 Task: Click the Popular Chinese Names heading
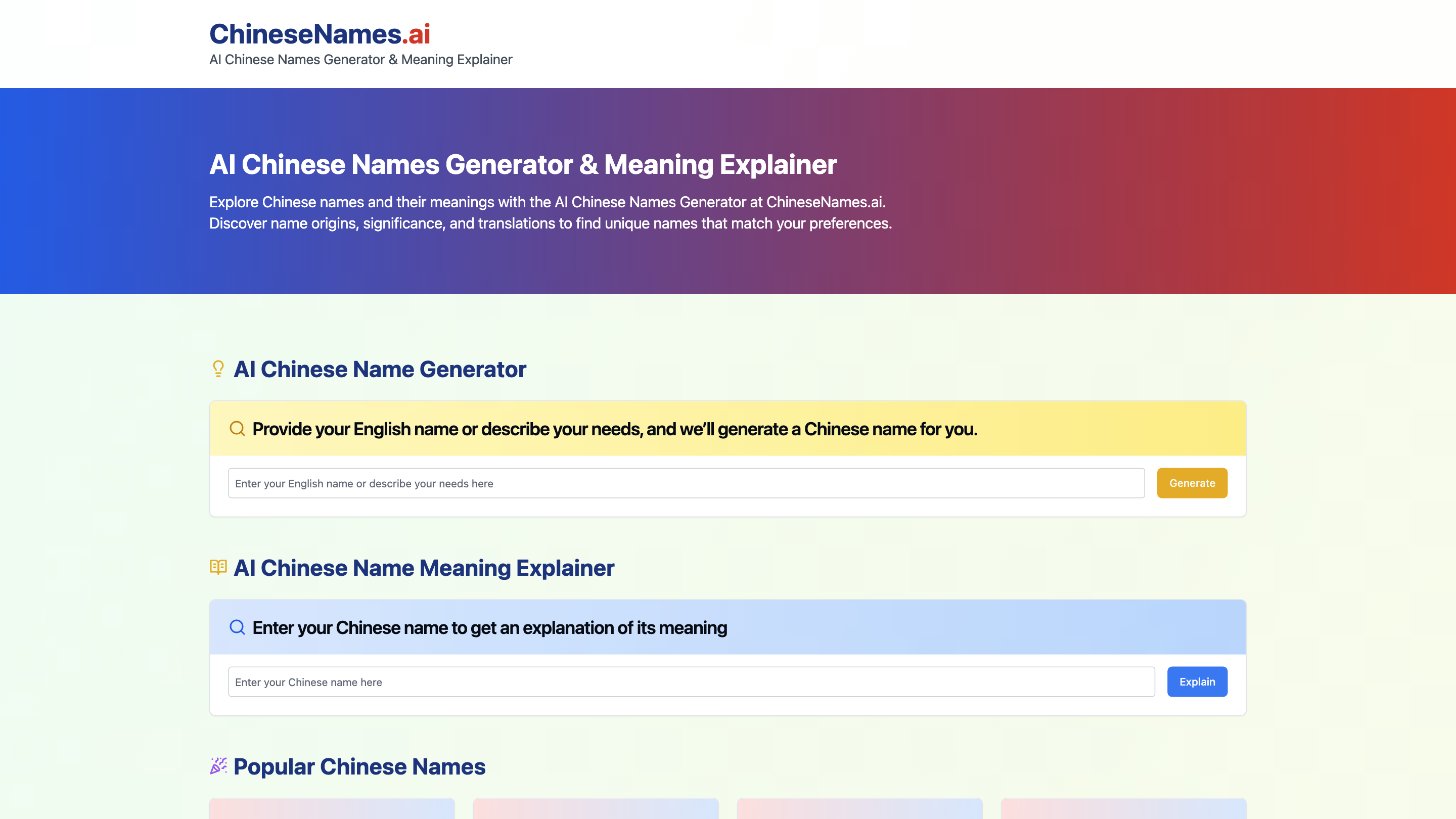point(360,766)
